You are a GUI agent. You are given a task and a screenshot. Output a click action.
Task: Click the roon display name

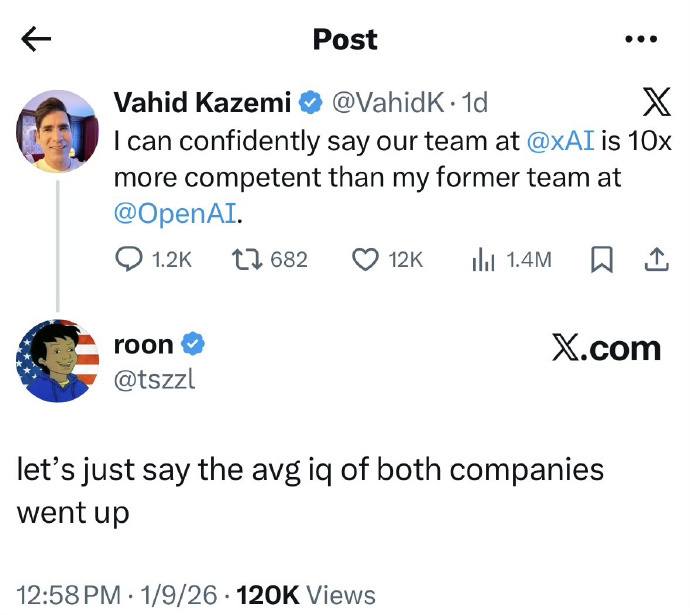[x=144, y=345]
